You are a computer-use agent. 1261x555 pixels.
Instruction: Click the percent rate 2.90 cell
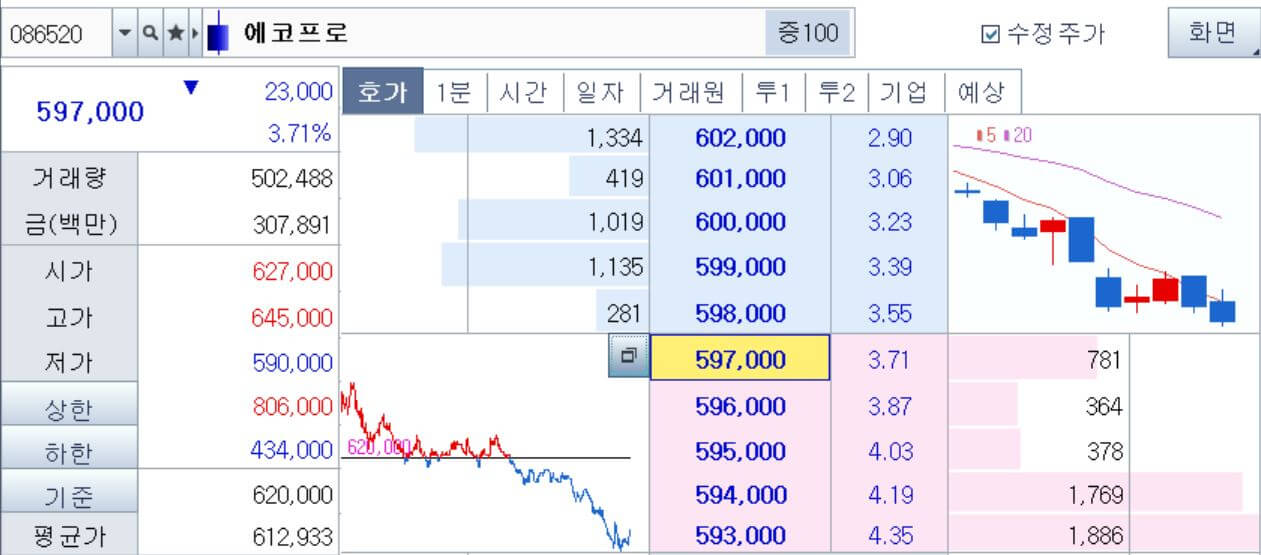889,138
